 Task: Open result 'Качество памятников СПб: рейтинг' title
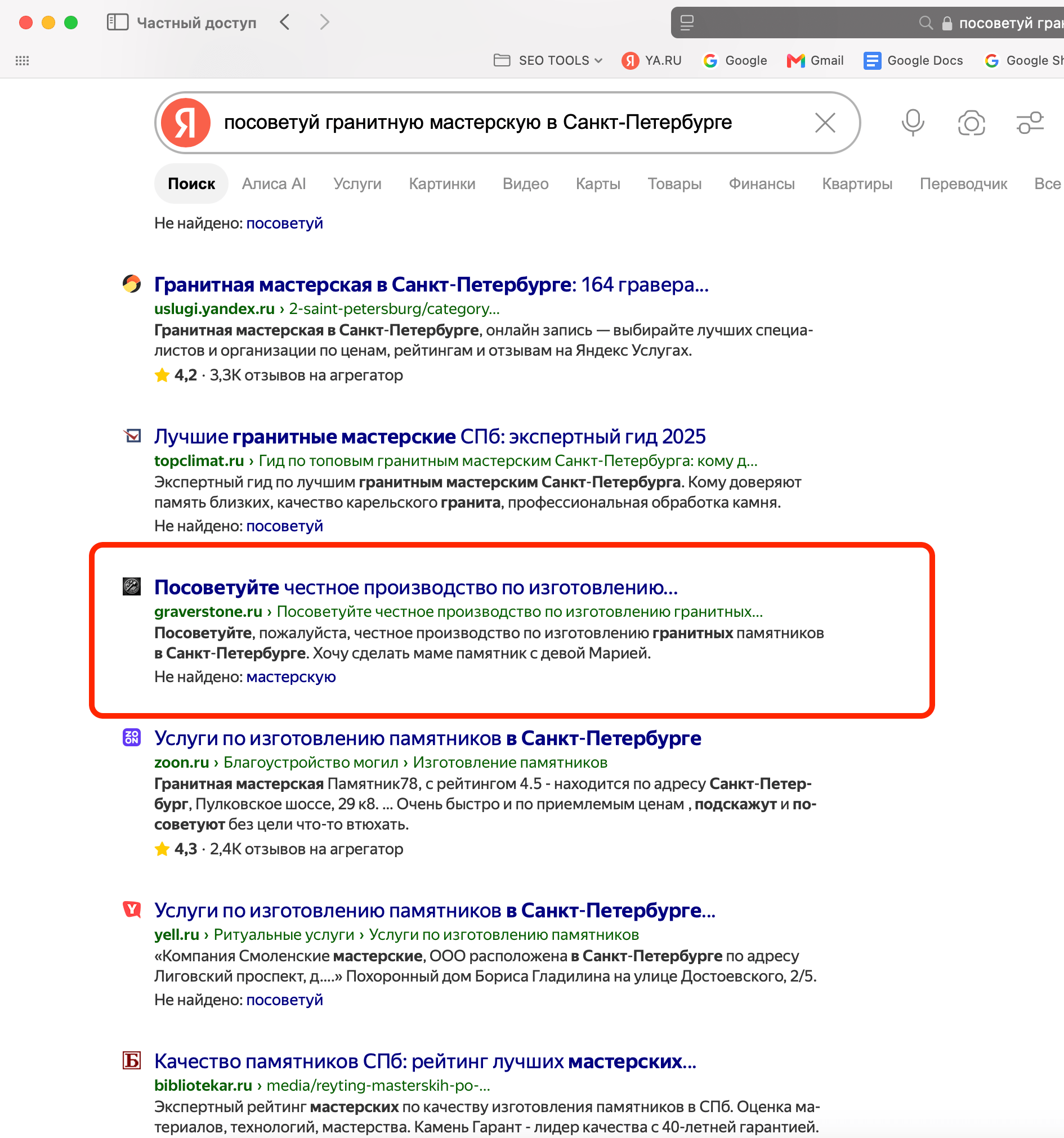pos(425,1061)
